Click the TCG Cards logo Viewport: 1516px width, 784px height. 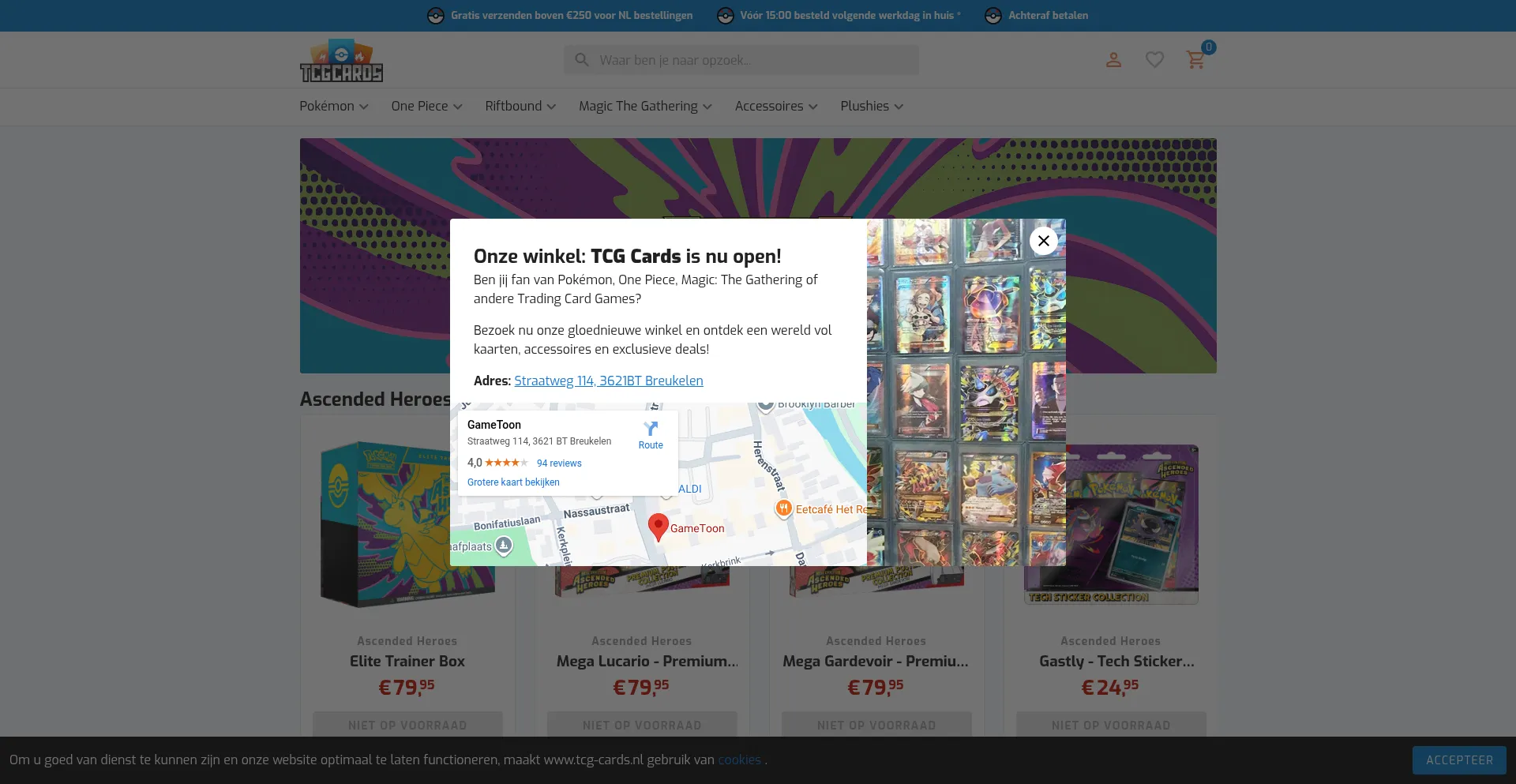click(x=341, y=61)
